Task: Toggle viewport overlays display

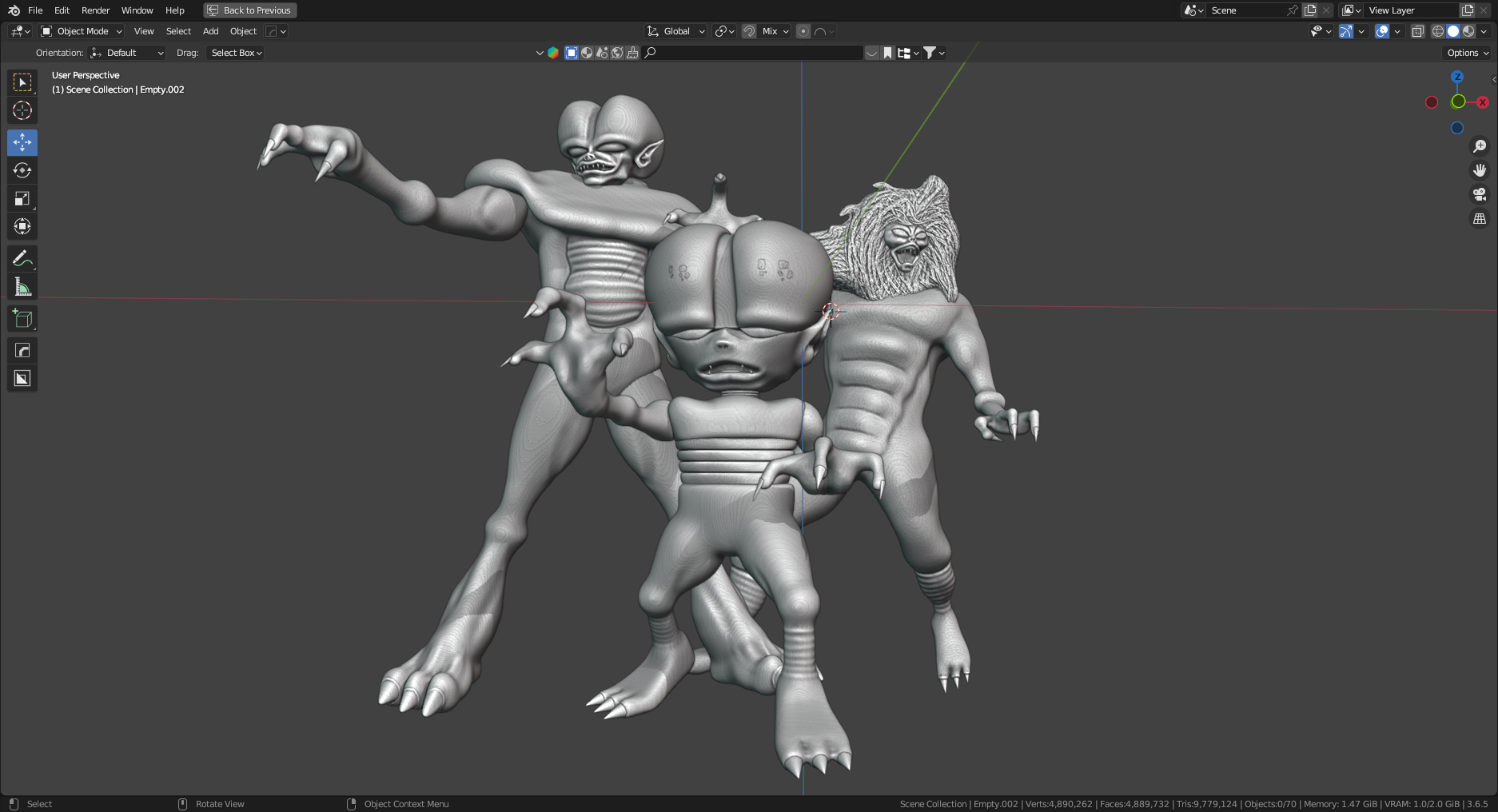Action: click(1382, 31)
